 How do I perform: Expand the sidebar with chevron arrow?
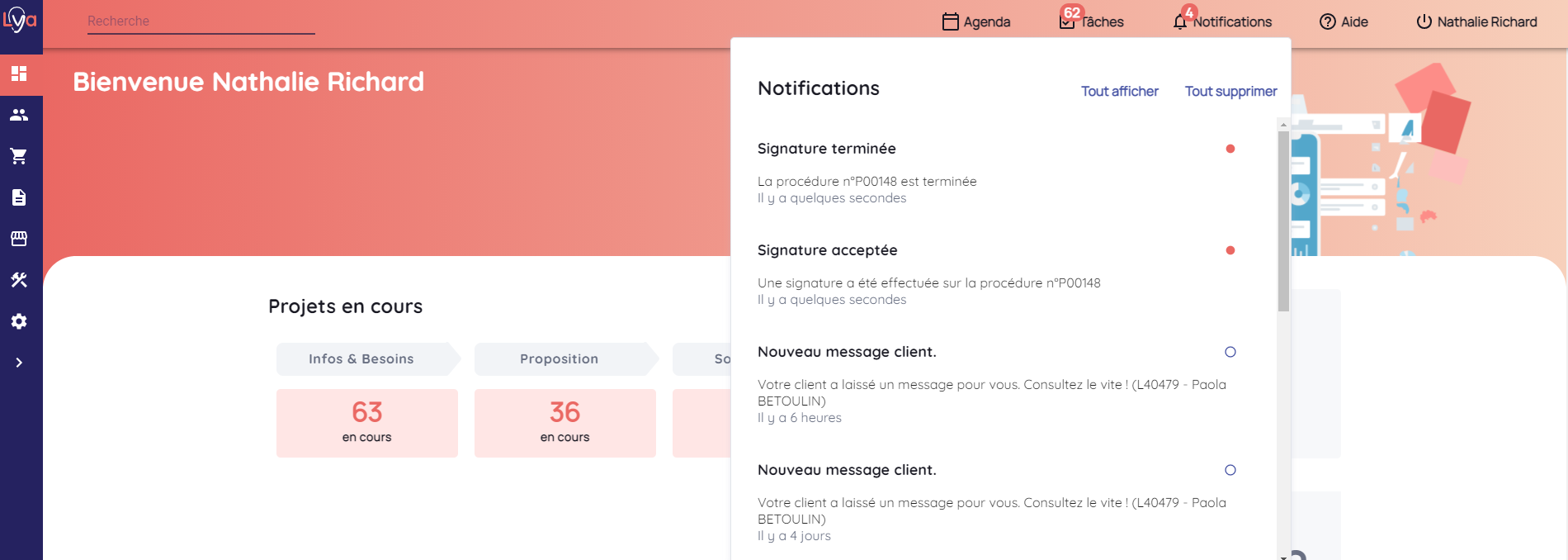[x=19, y=363]
